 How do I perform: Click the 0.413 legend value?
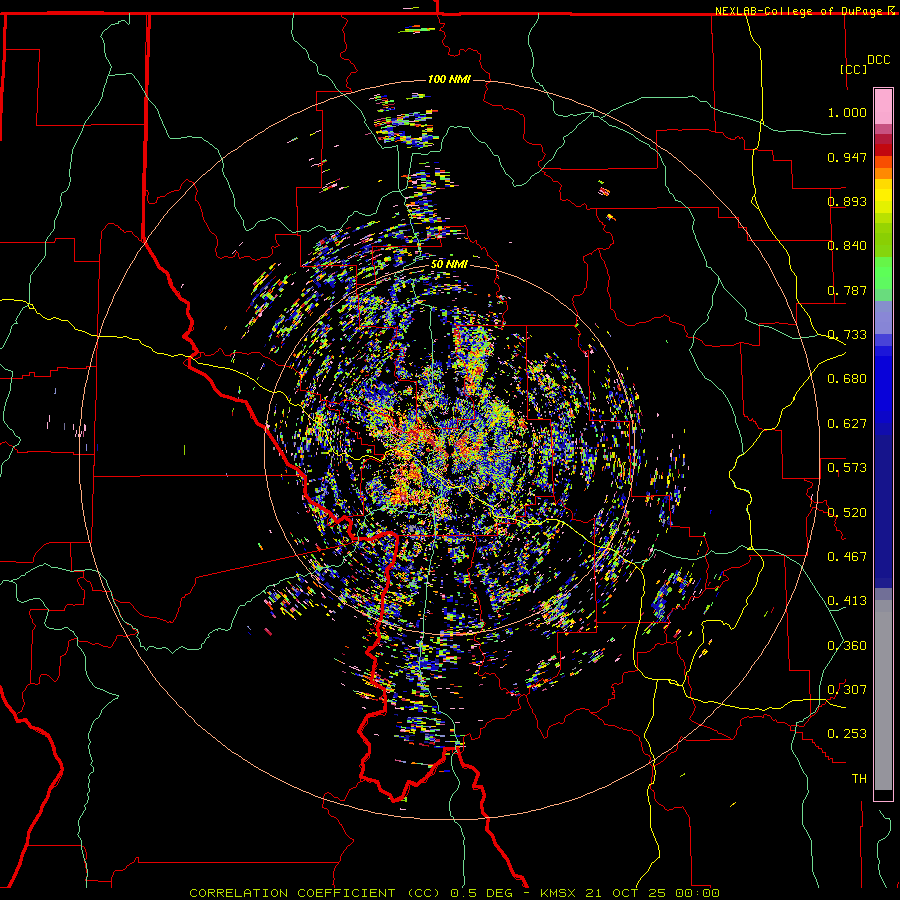coord(847,601)
